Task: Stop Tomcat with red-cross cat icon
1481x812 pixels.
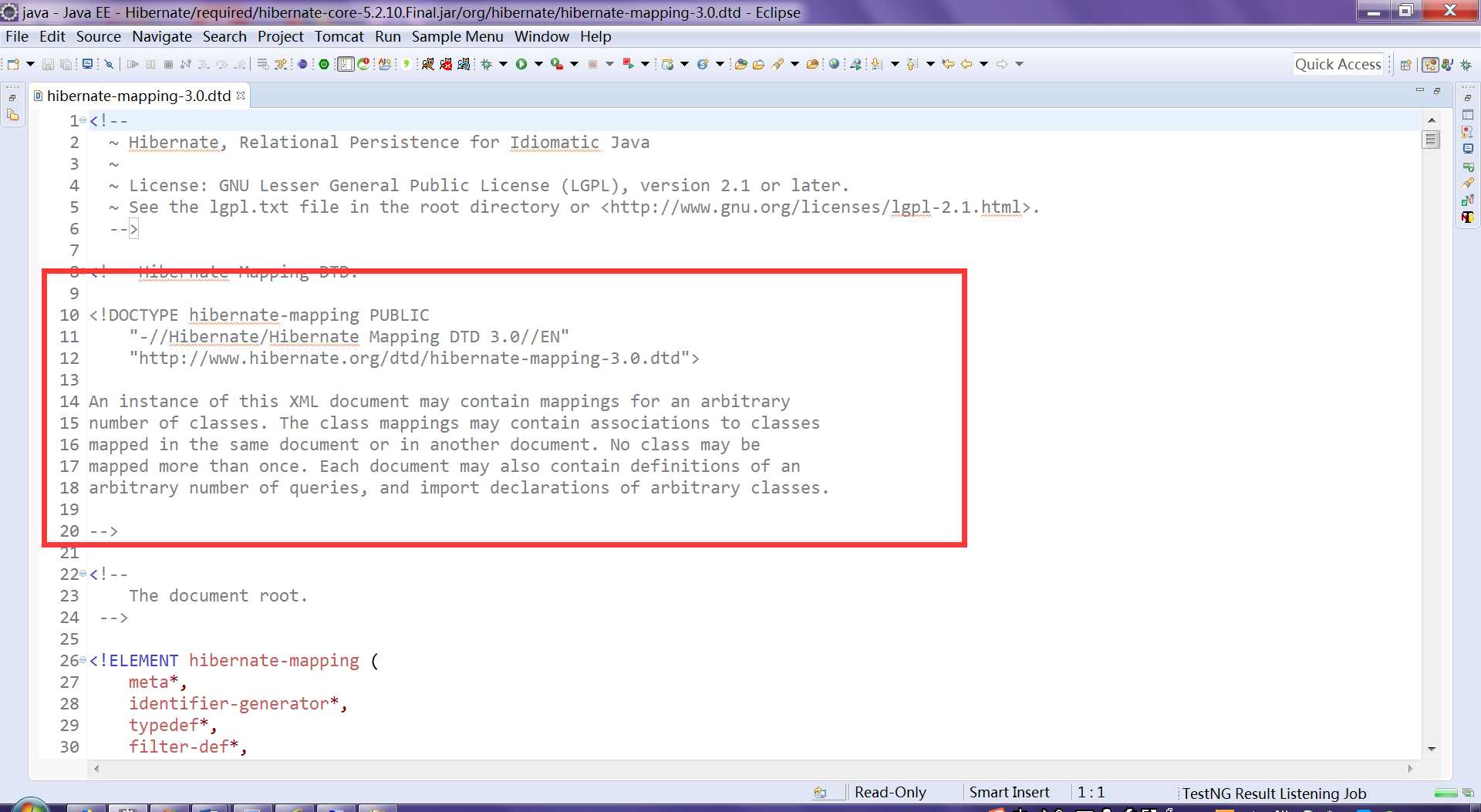Action: pyautogui.click(x=446, y=64)
